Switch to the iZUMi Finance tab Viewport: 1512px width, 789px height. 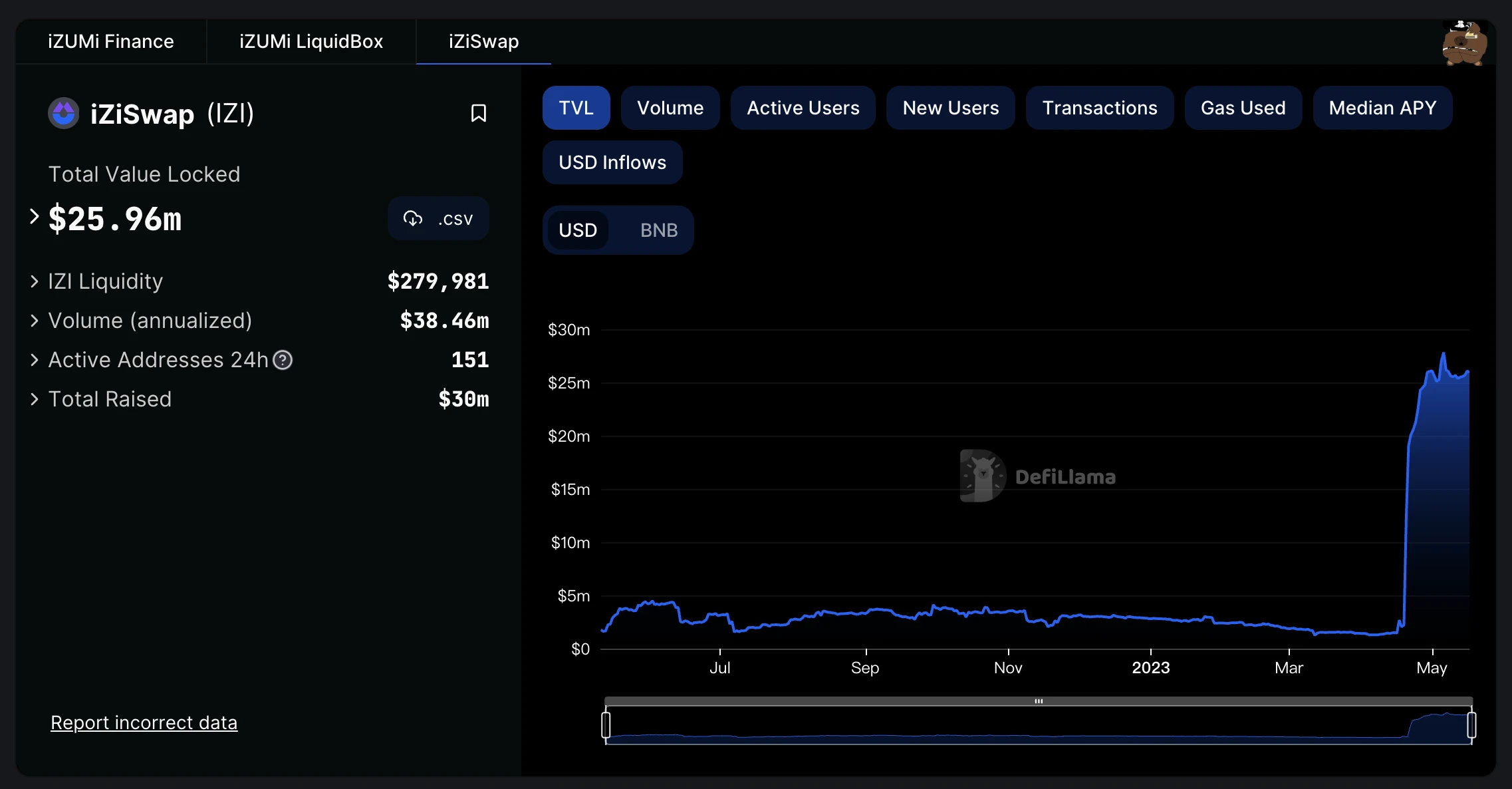coord(110,41)
